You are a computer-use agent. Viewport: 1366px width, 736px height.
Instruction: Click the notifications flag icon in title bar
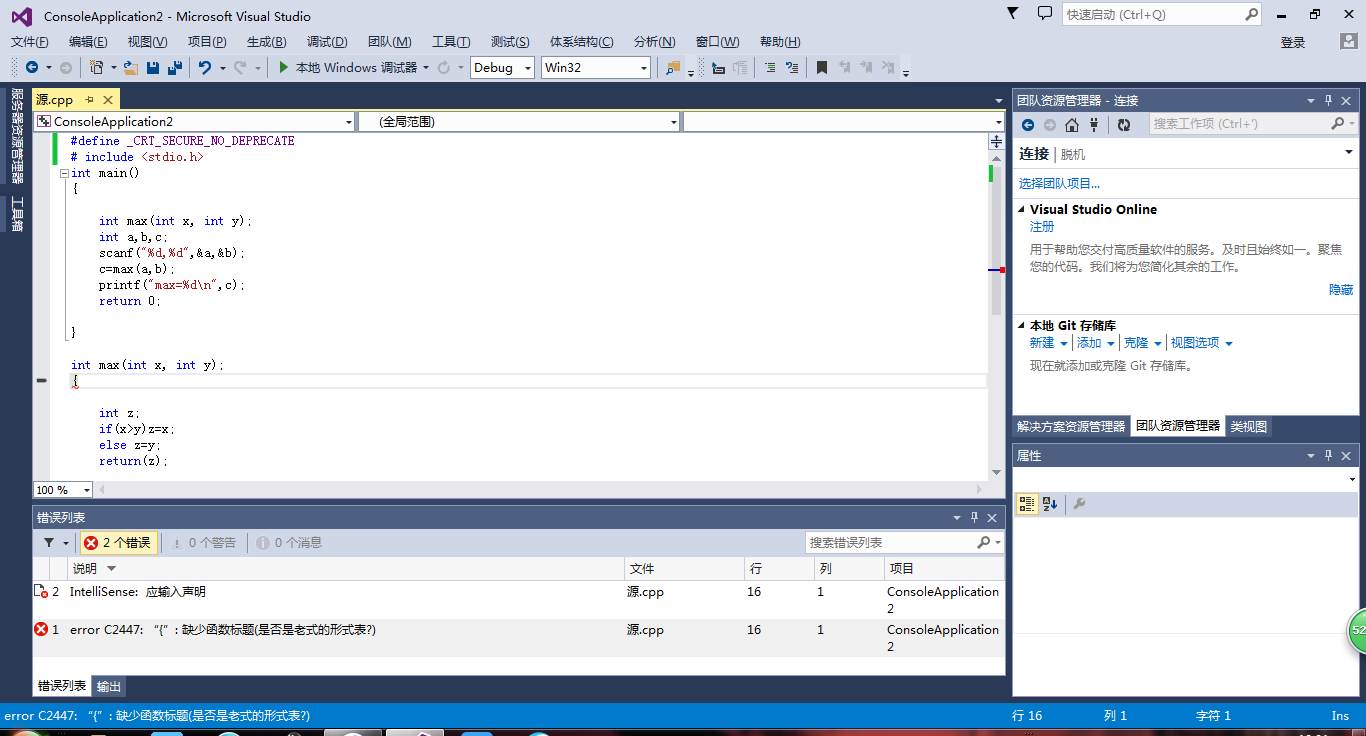(1013, 13)
